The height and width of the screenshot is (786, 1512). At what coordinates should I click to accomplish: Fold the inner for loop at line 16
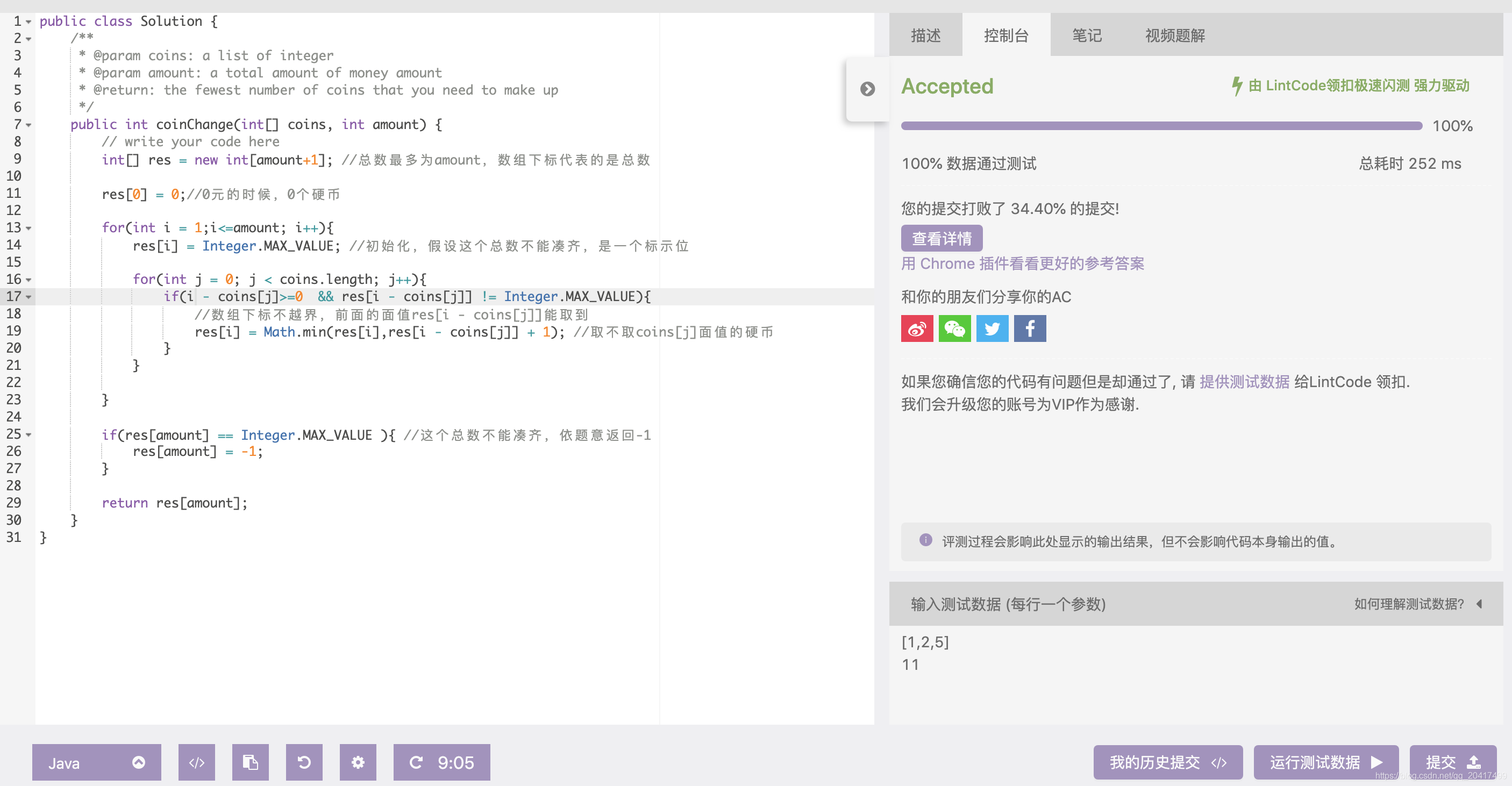tap(28, 280)
